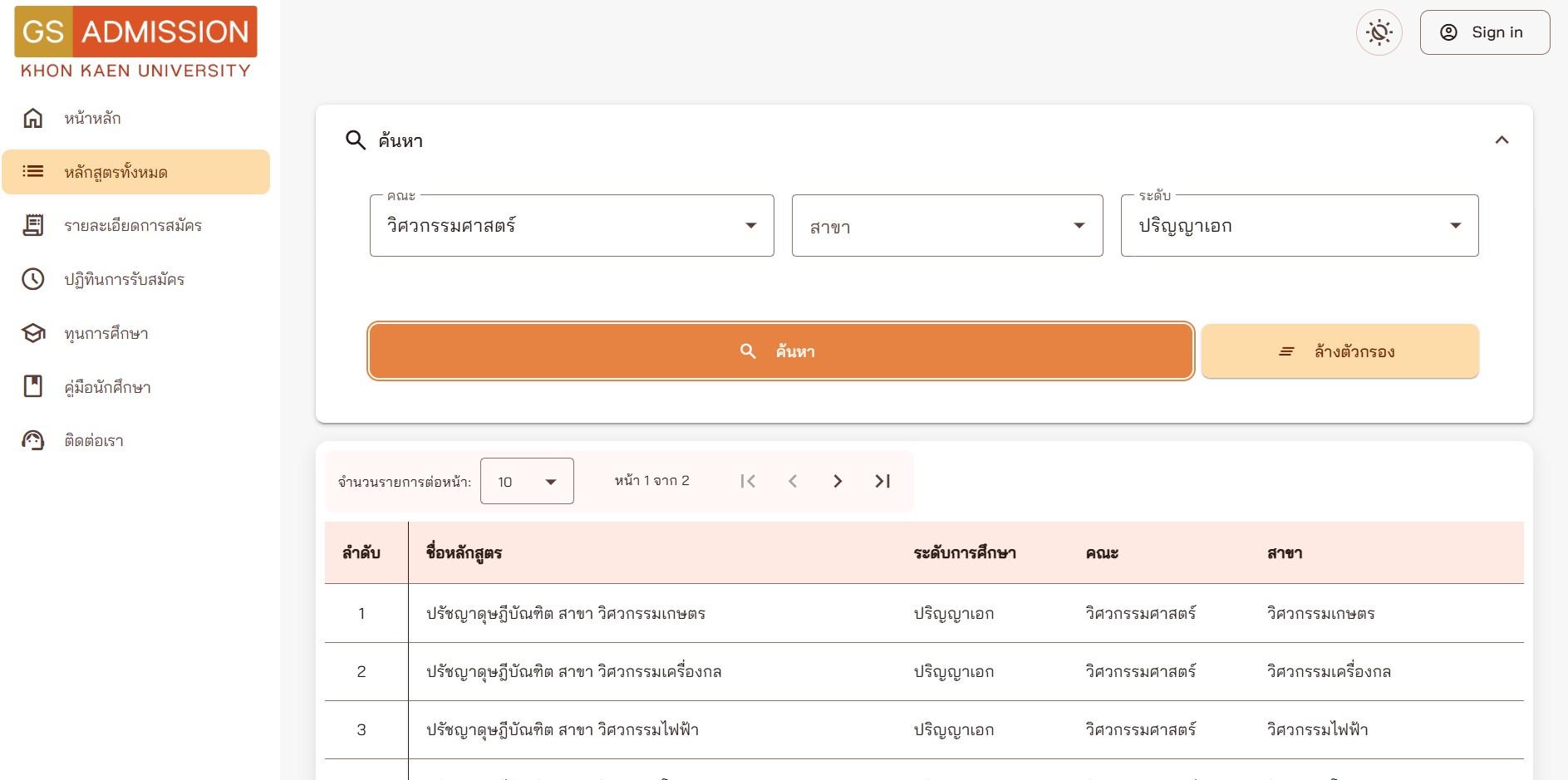Viewport: 1568px width, 780px height.
Task: Open รายละเอียดการสมัคร menu item
Action: [x=133, y=226]
